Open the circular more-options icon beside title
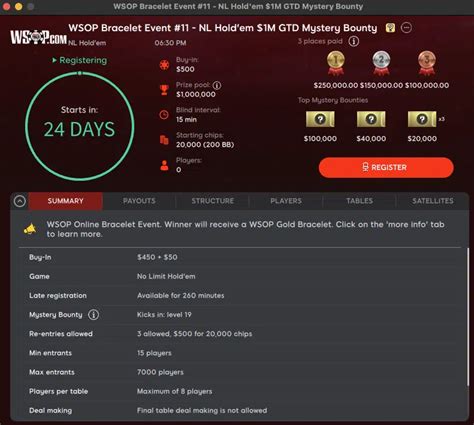The width and height of the screenshot is (474, 425). (x=406, y=28)
